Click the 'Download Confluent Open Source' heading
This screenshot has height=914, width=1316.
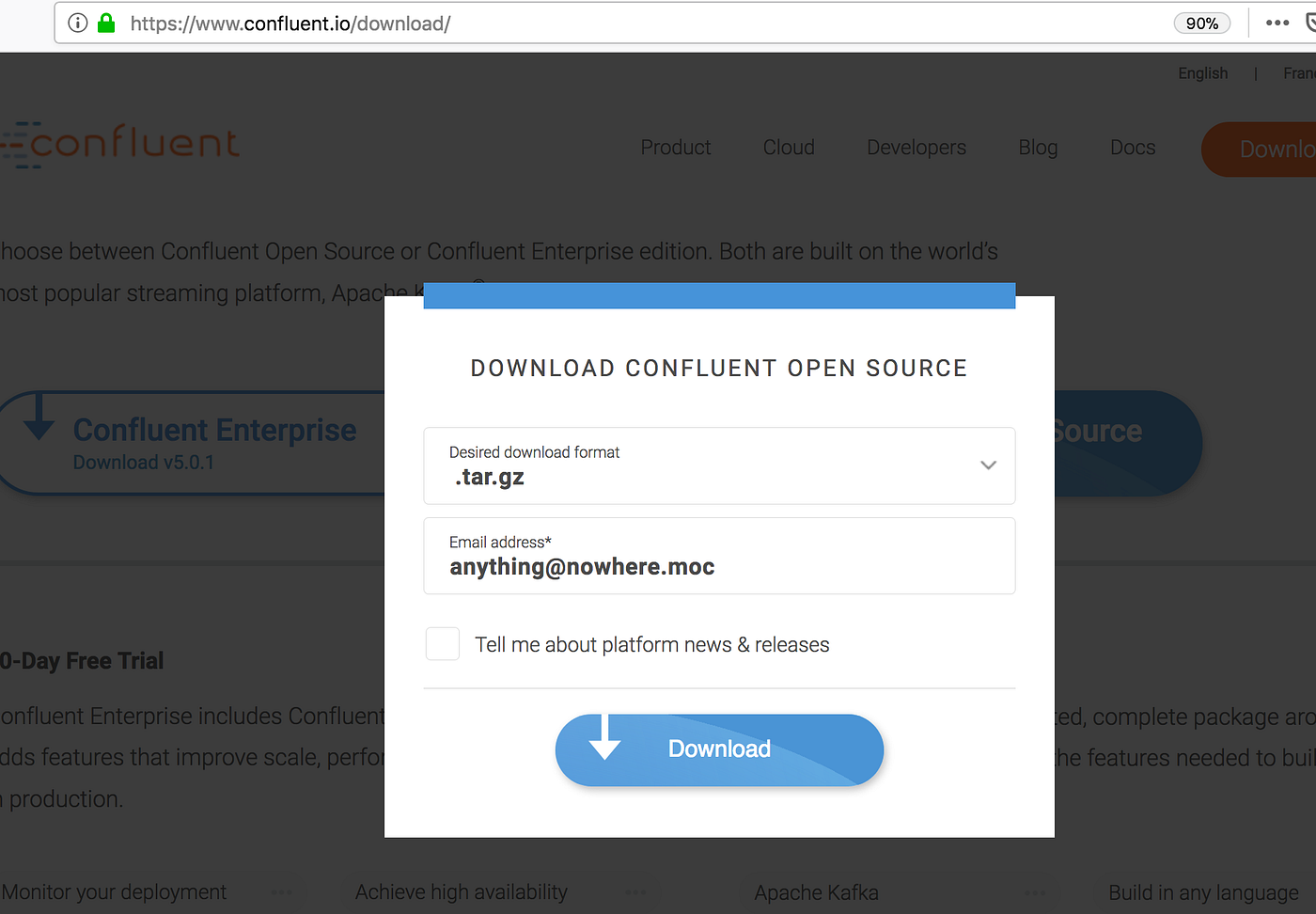(719, 368)
